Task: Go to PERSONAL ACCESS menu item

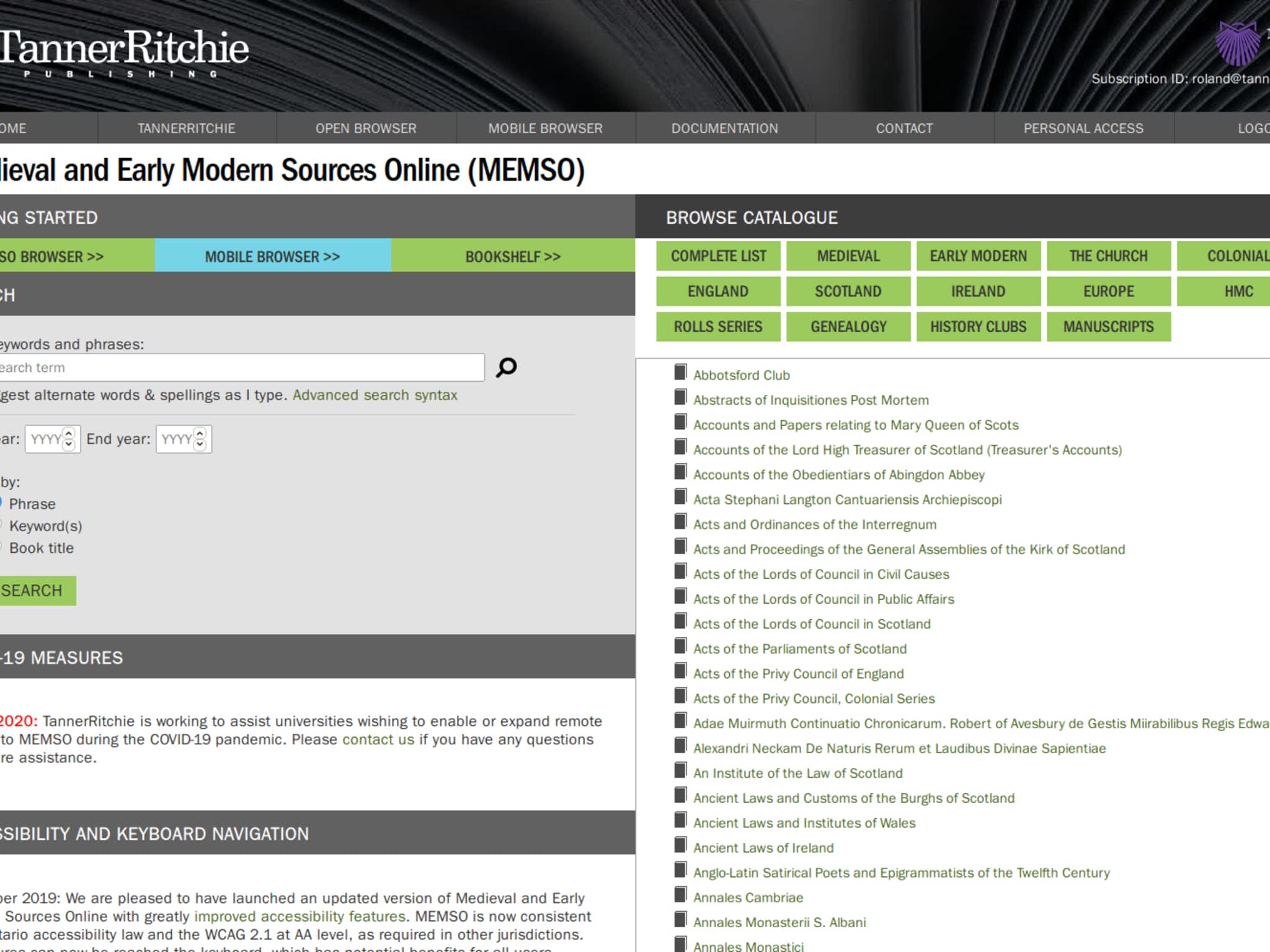Action: coord(1083,128)
